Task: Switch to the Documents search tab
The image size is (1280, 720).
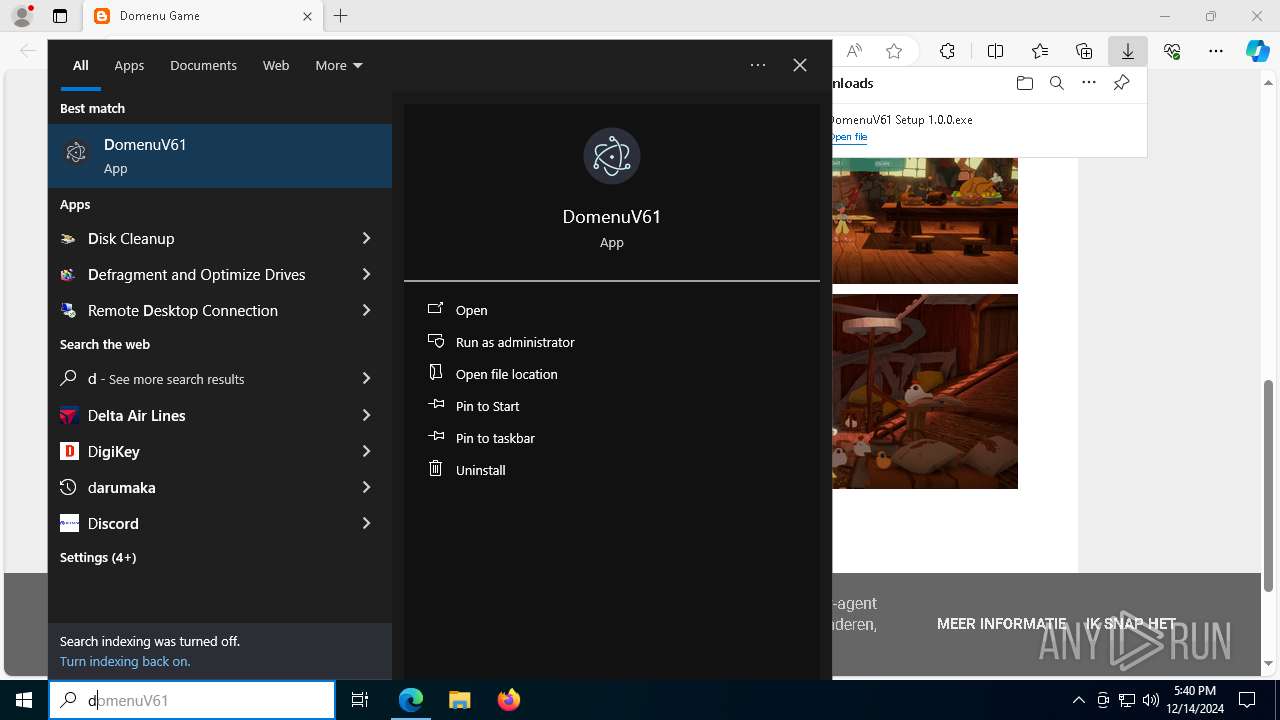Action: [203, 65]
